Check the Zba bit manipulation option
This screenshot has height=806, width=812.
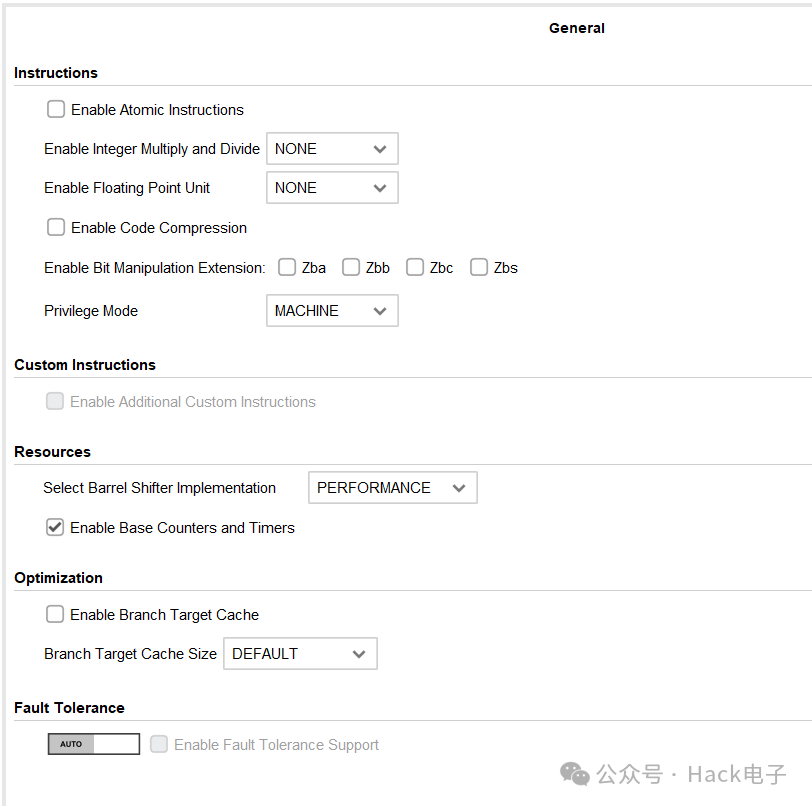[287, 267]
